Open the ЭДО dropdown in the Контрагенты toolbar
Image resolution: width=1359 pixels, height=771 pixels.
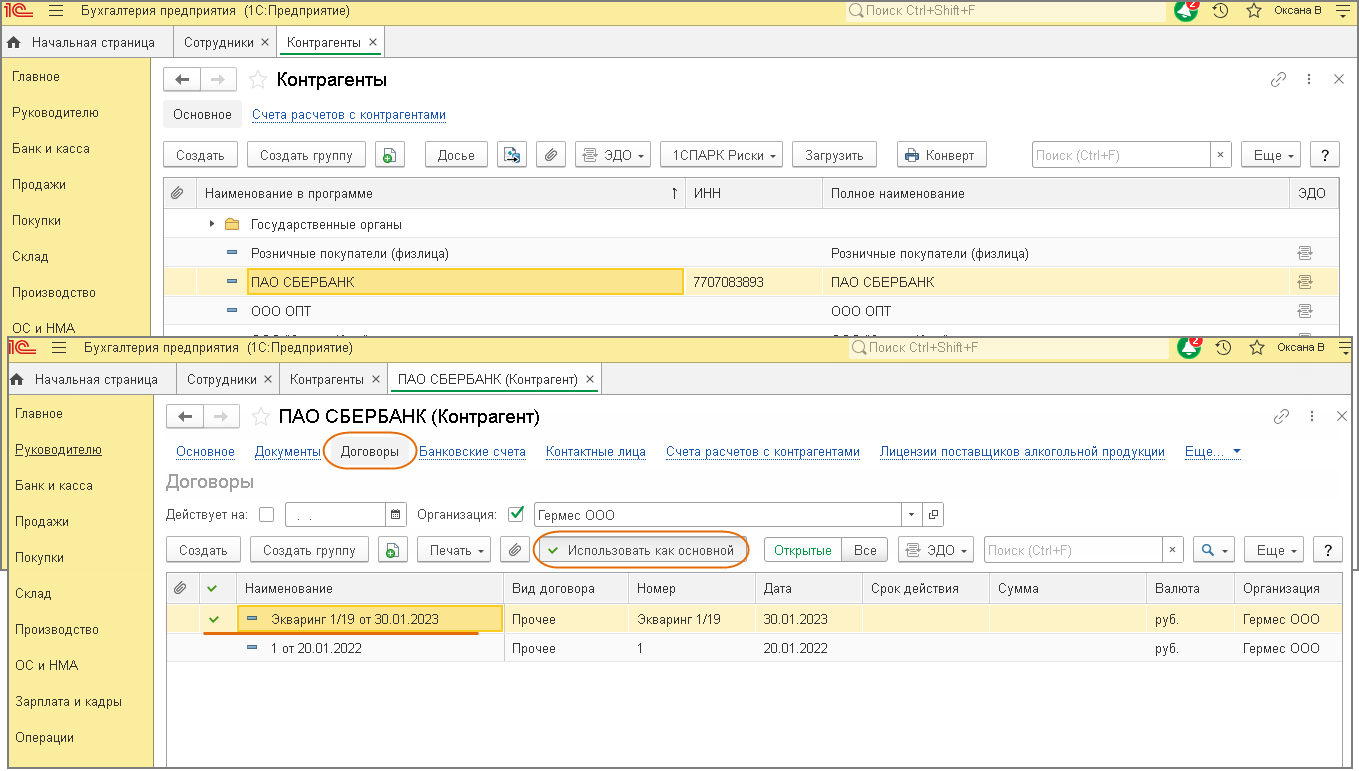(x=613, y=155)
